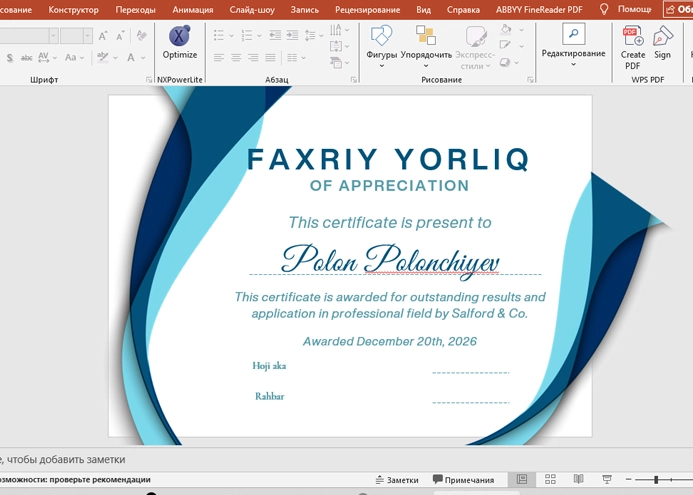Apply the text highlight color

point(103,57)
